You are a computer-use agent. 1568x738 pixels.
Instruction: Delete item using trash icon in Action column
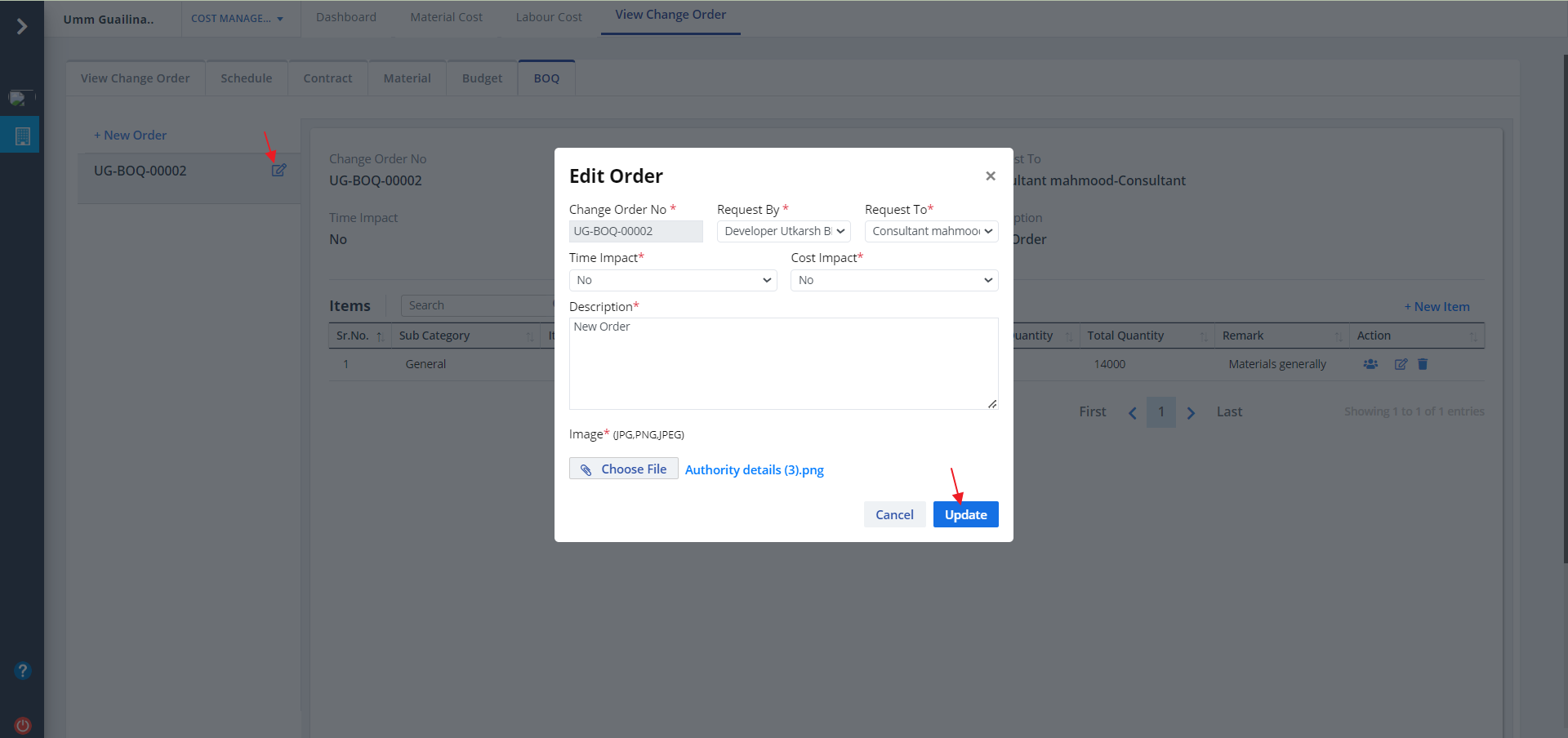[x=1423, y=364]
